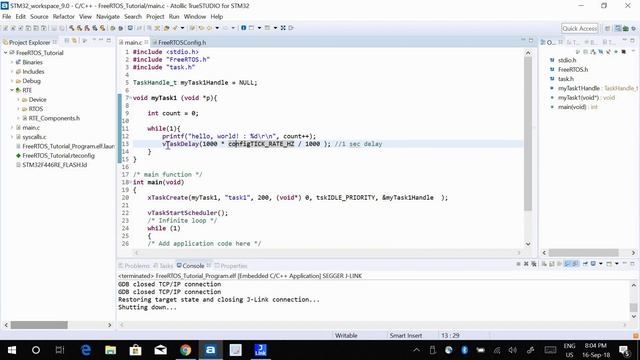The height and width of the screenshot is (360, 640).
Task: Open File Explorer from the taskbar
Action: [x=111, y=350]
